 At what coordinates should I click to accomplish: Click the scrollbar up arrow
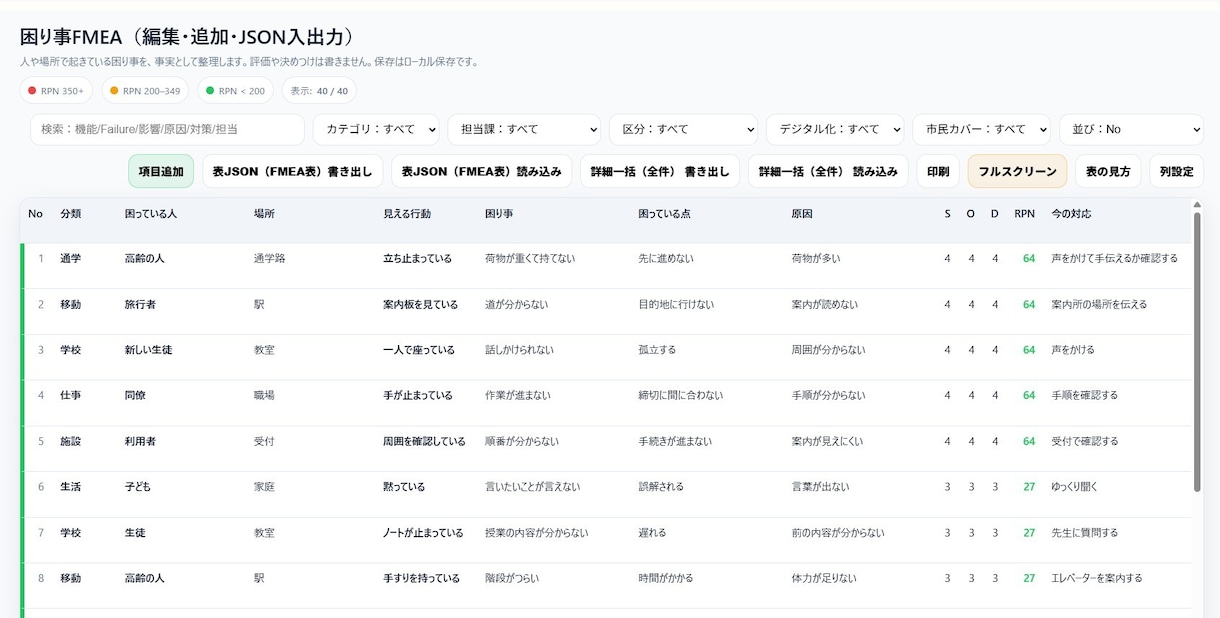1197,205
